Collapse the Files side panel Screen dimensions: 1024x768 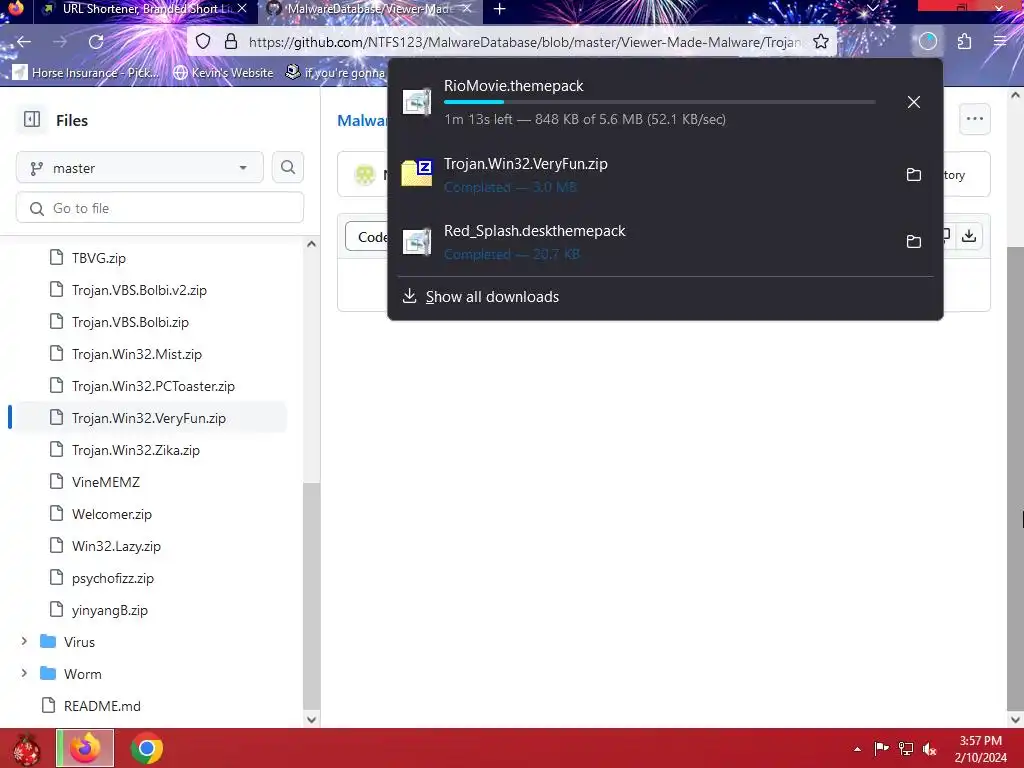tap(32, 120)
